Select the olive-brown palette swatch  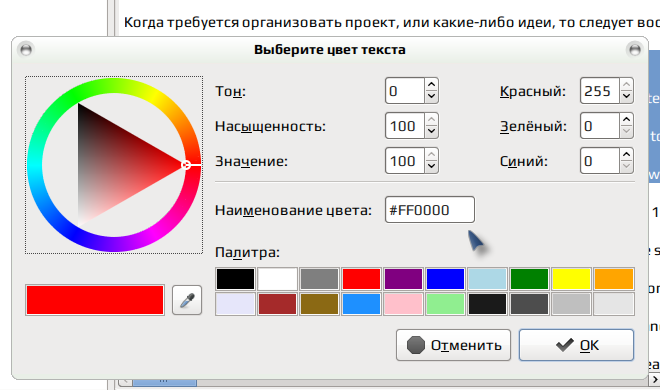click(319, 304)
